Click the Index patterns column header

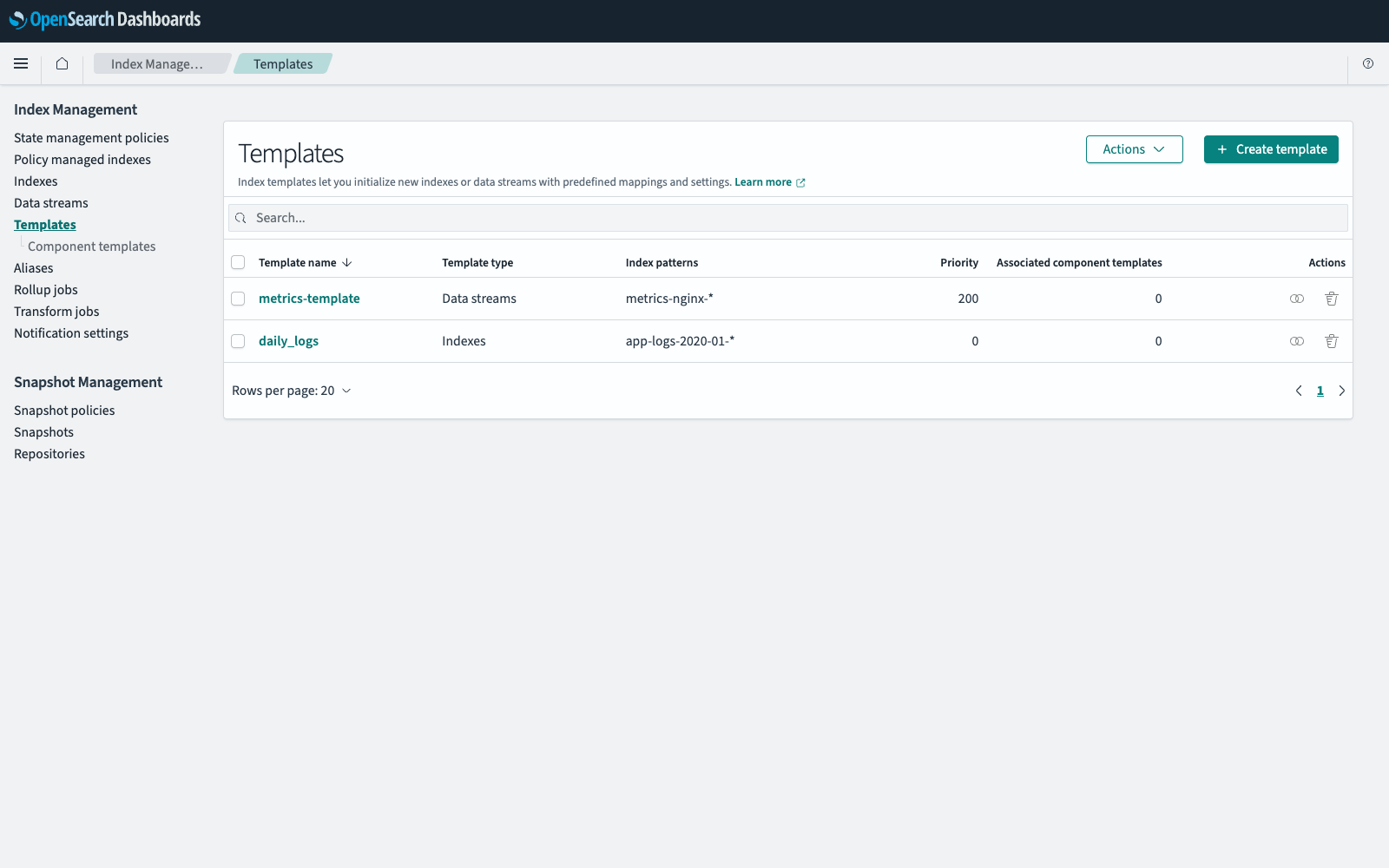pos(662,262)
